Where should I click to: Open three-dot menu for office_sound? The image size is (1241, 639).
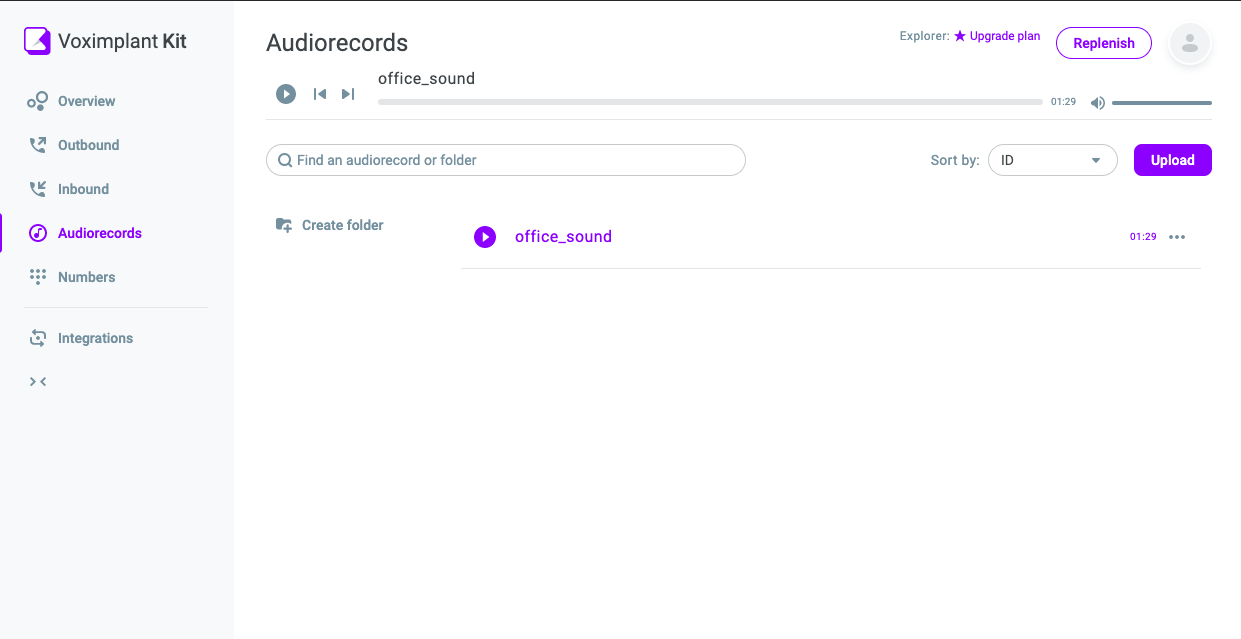pyautogui.click(x=1177, y=237)
